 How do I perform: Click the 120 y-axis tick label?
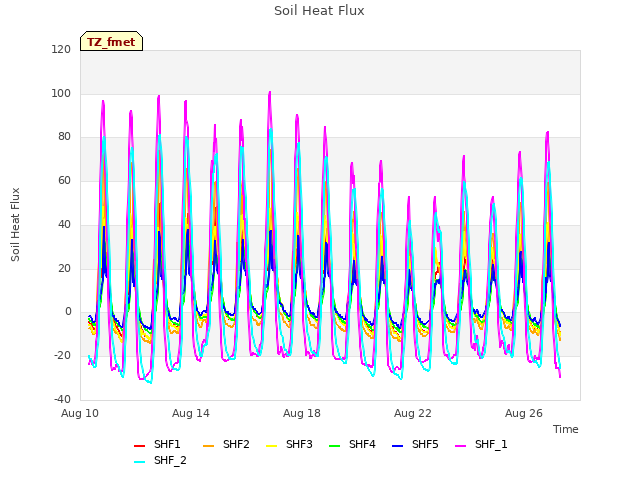[61, 49]
